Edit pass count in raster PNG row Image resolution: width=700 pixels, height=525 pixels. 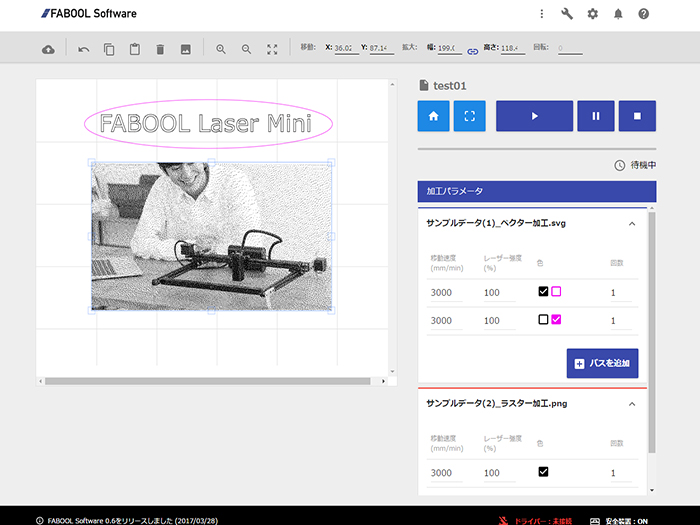621,473
